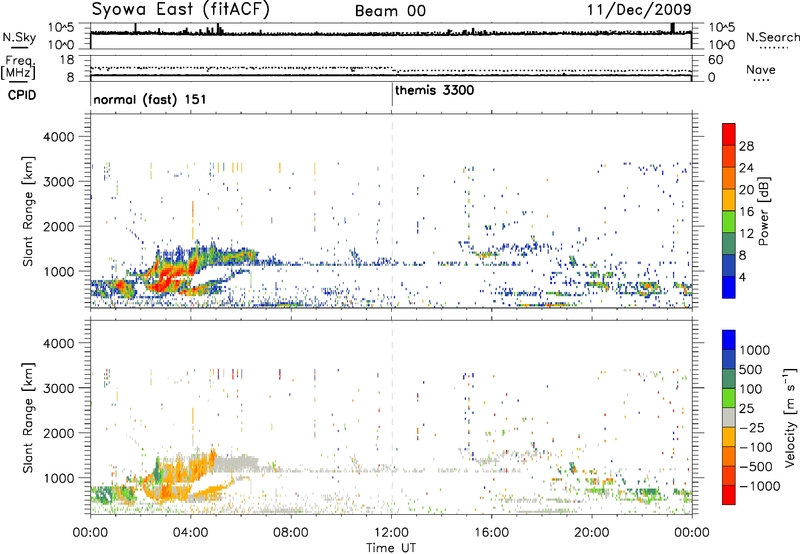Click the "4000" range tick of power panel
This screenshot has height=554, width=800.
pos(59,137)
